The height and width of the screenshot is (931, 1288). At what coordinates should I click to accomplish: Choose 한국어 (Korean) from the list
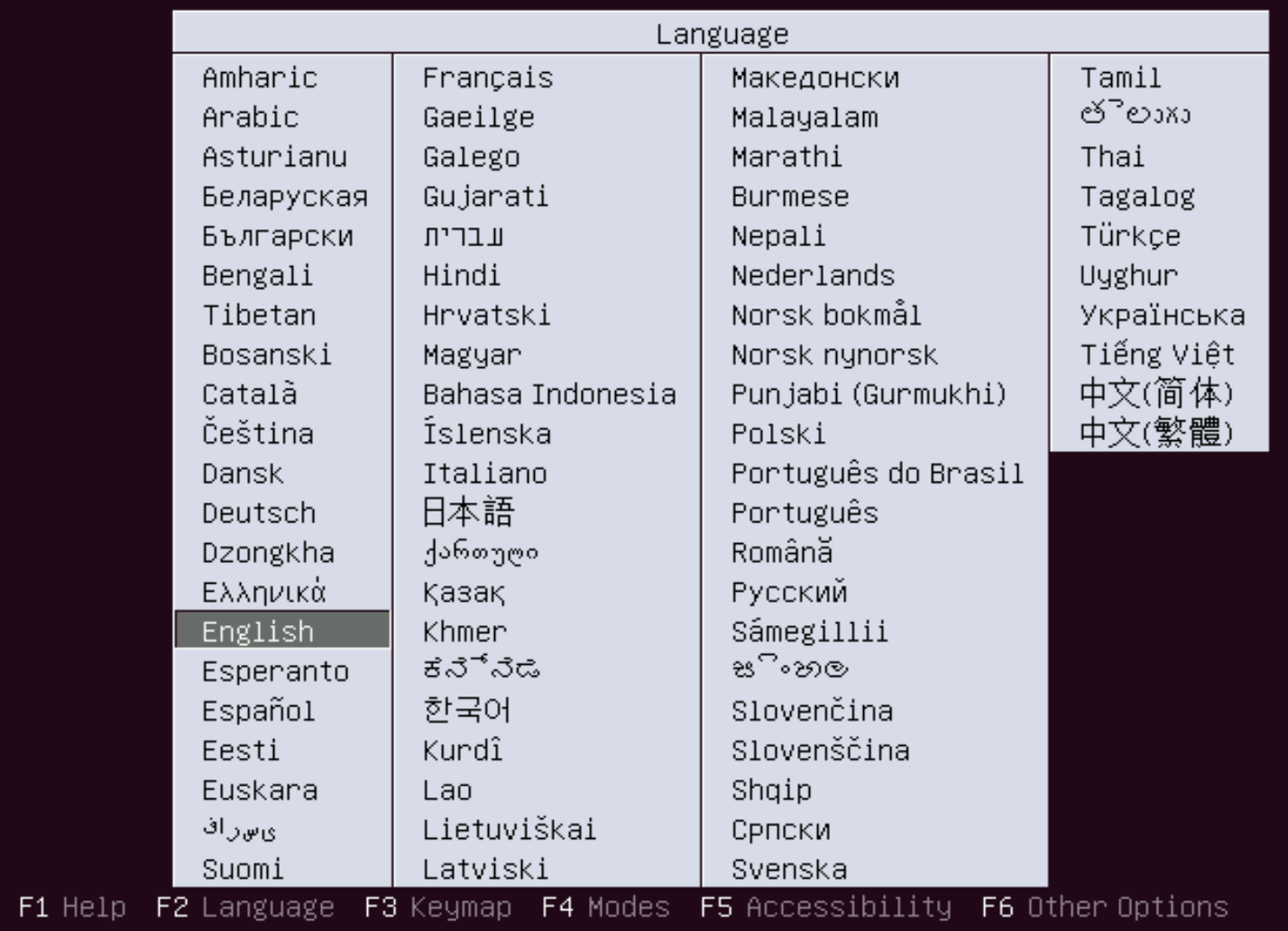466,711
